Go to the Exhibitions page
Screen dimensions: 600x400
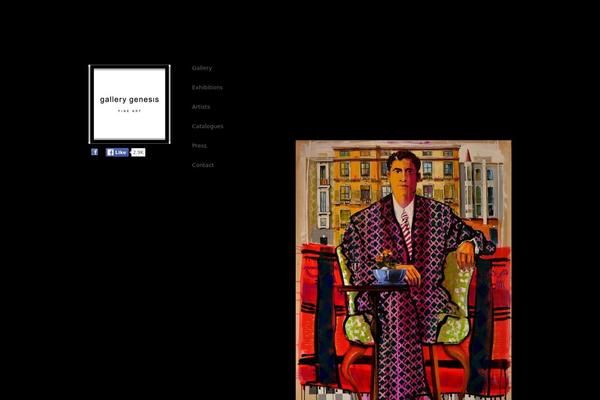[207, 87]
